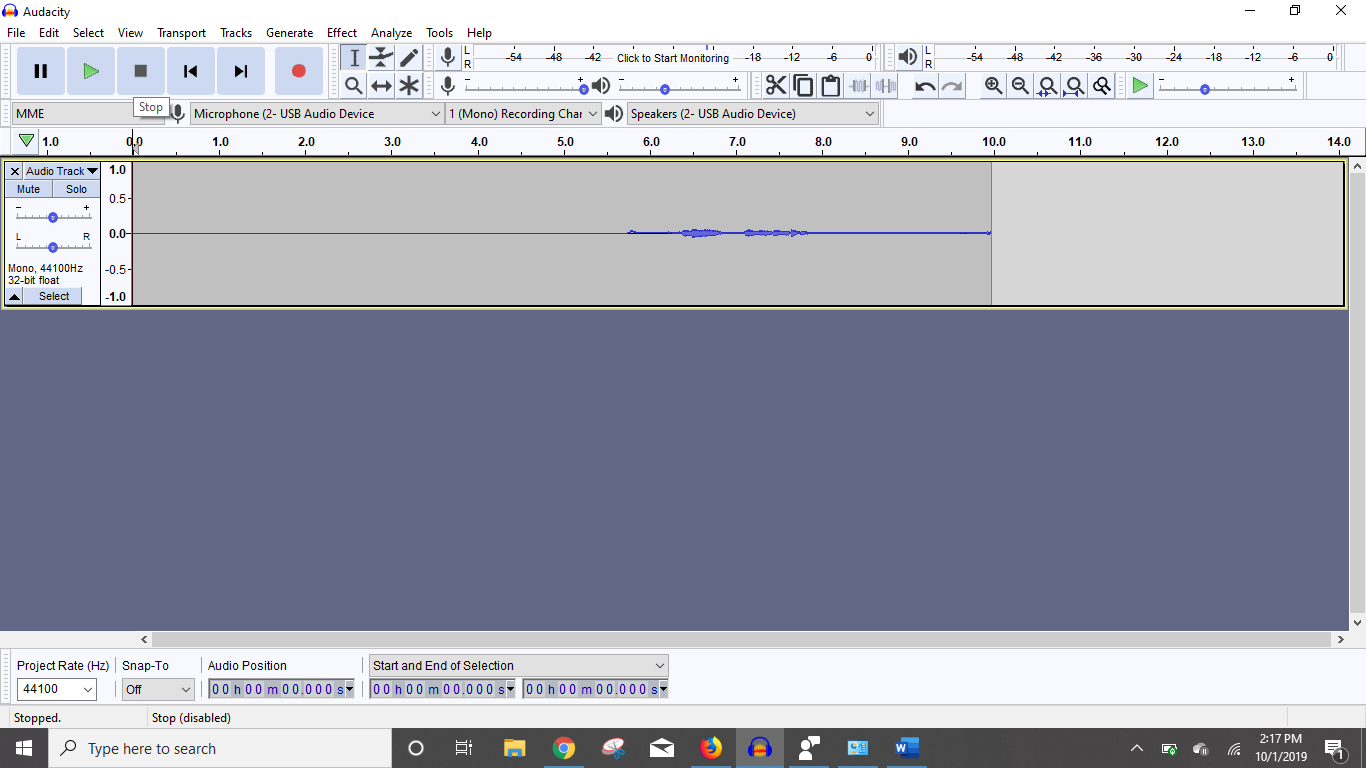Open the Speakers playback device dropdown
Screen dimensions: 1366x768
(753, 113)
